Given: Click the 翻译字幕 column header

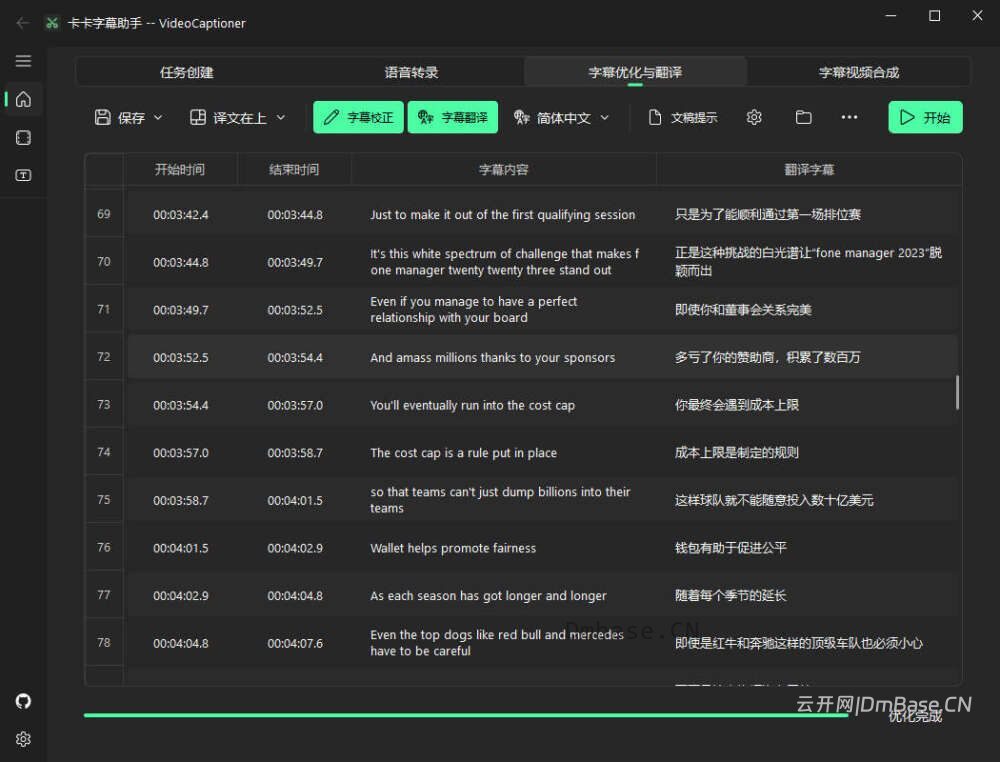Looking at the screenshot, I should [809, 170].
